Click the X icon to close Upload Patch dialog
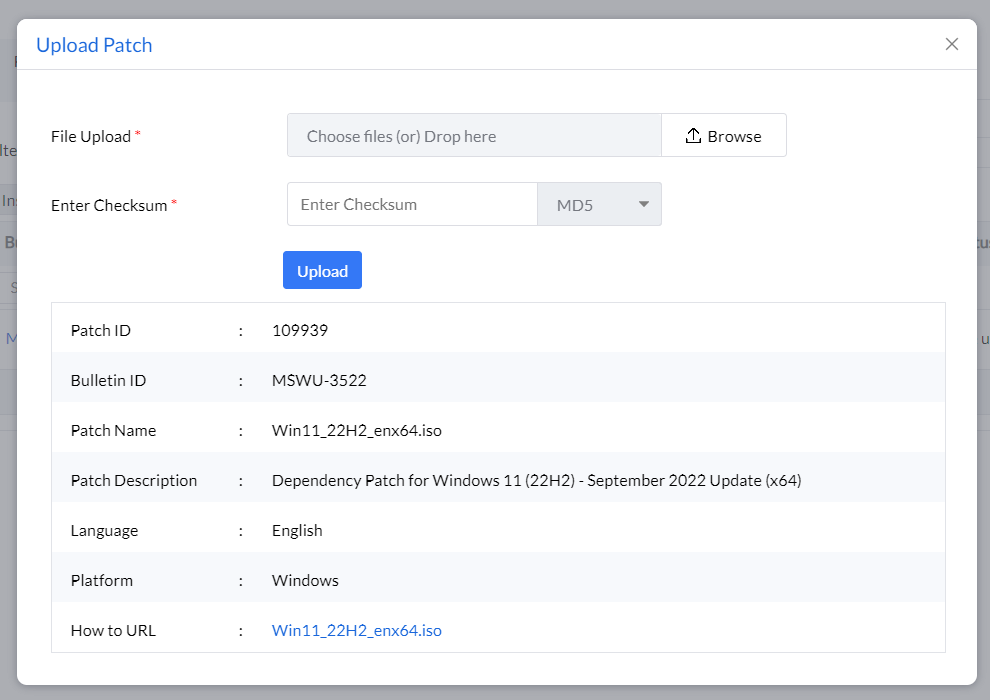Viewport: 990px width, 700px height. coord(951,44)
